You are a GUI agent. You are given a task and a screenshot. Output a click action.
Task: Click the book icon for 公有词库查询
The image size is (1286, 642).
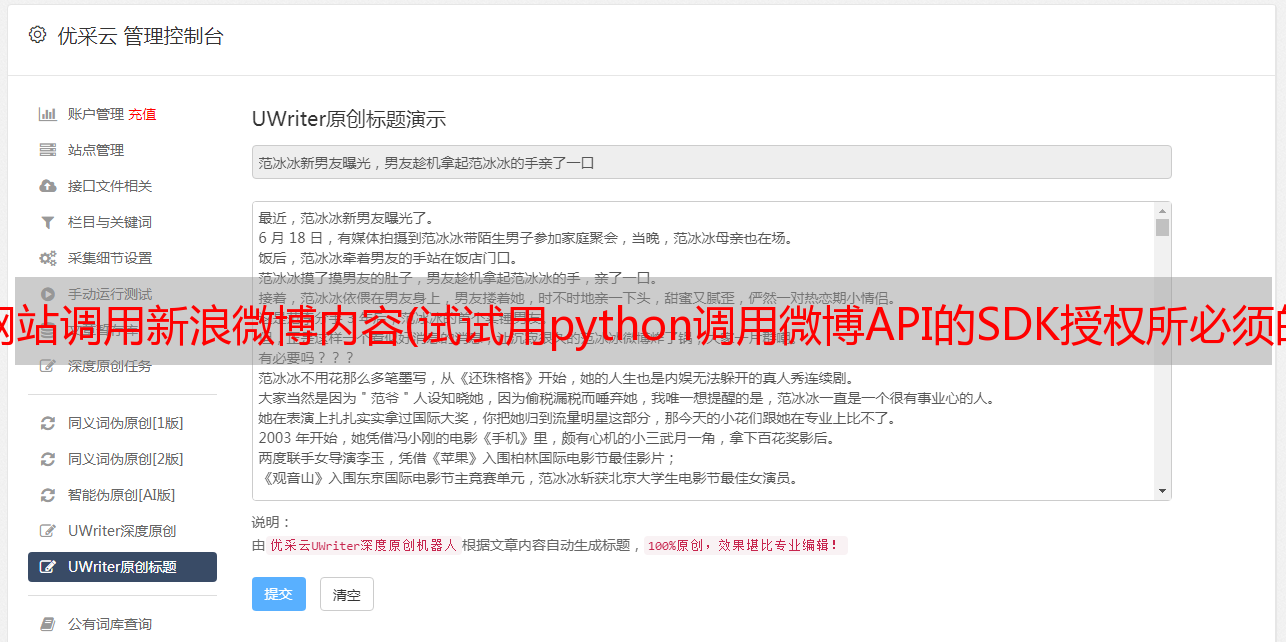click(x=47, y=624)
